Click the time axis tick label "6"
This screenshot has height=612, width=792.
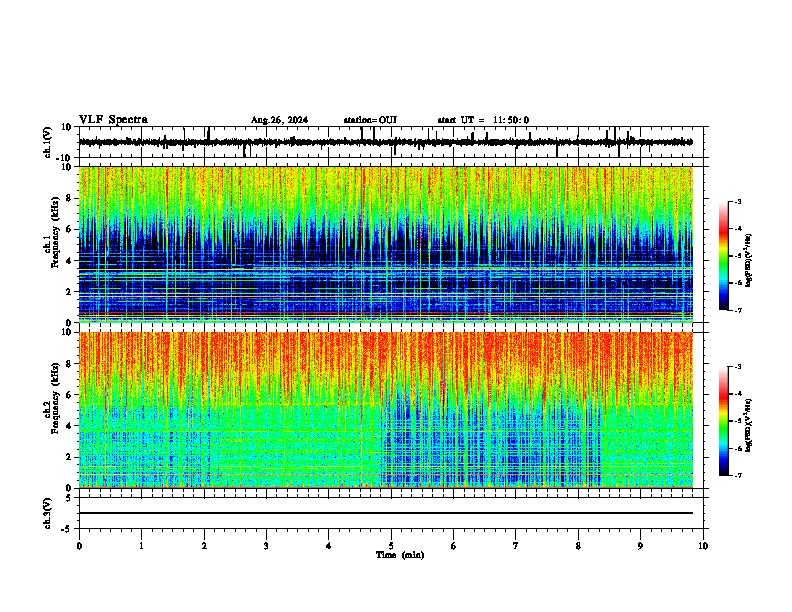[454, 546]
